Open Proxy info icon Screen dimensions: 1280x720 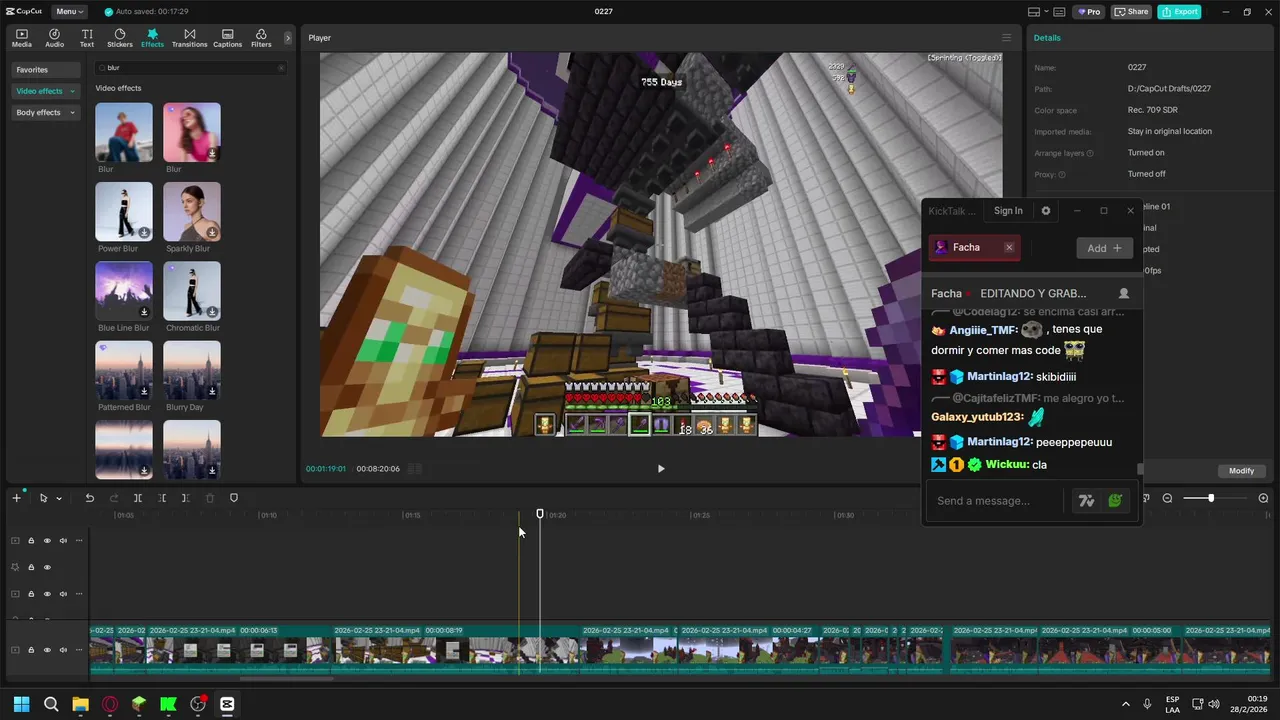pos(1062,174)
